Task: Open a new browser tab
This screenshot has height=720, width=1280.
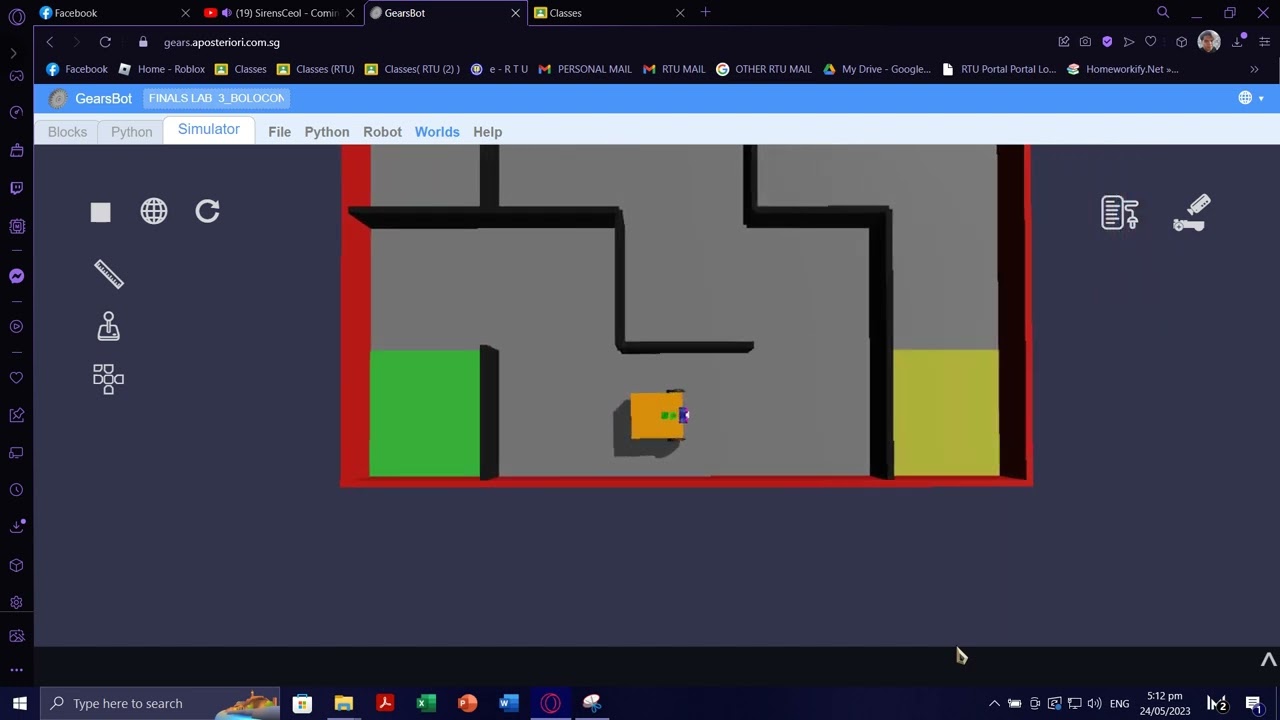Action: pos(705,12)
